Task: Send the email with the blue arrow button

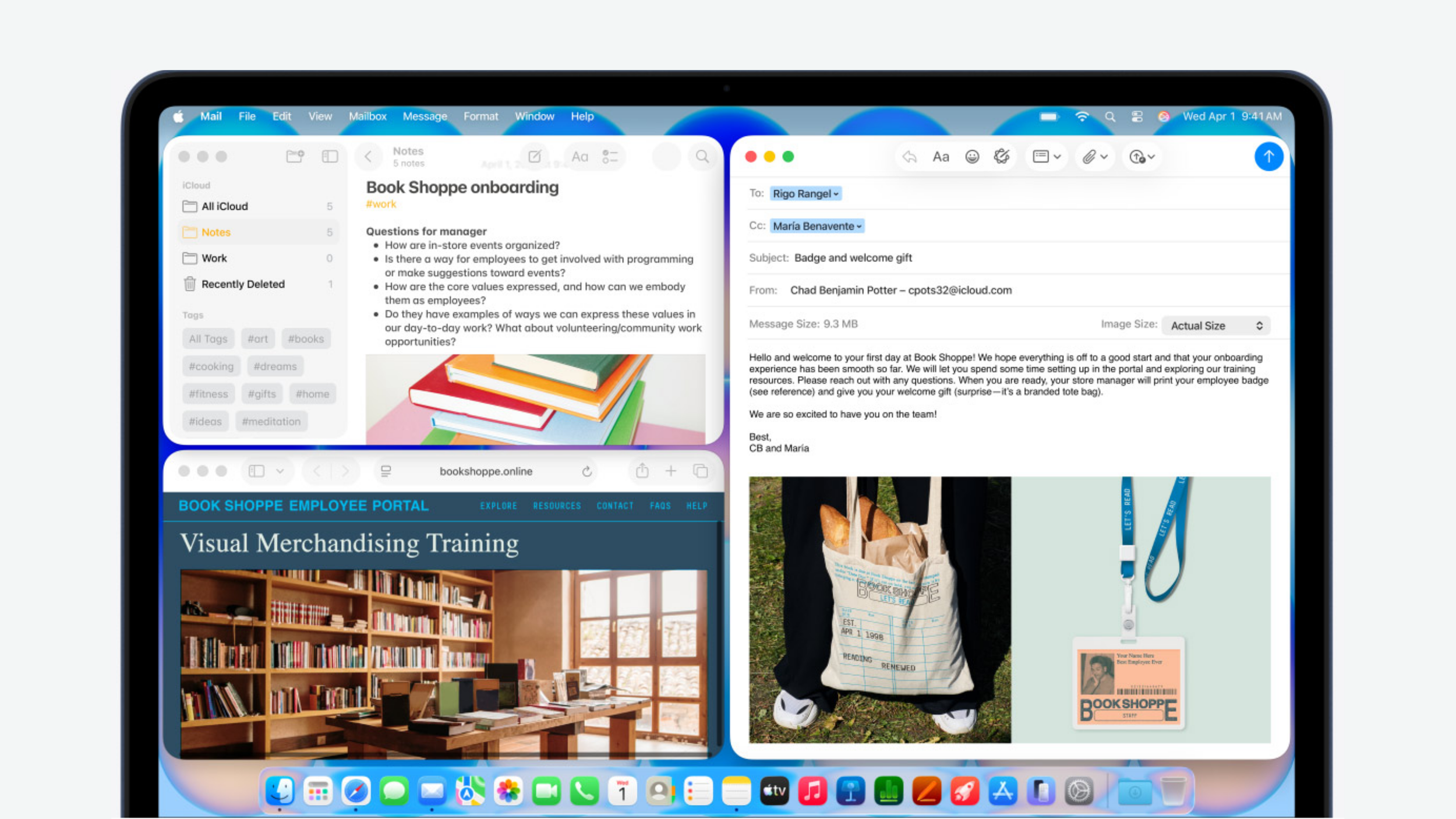Action: coord(1268,157)
